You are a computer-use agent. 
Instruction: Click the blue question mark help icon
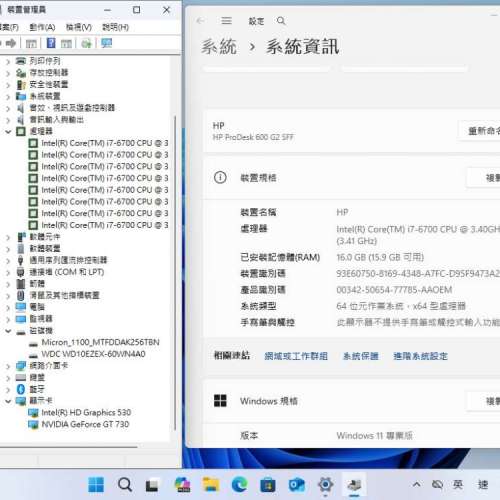coord(51,43)
